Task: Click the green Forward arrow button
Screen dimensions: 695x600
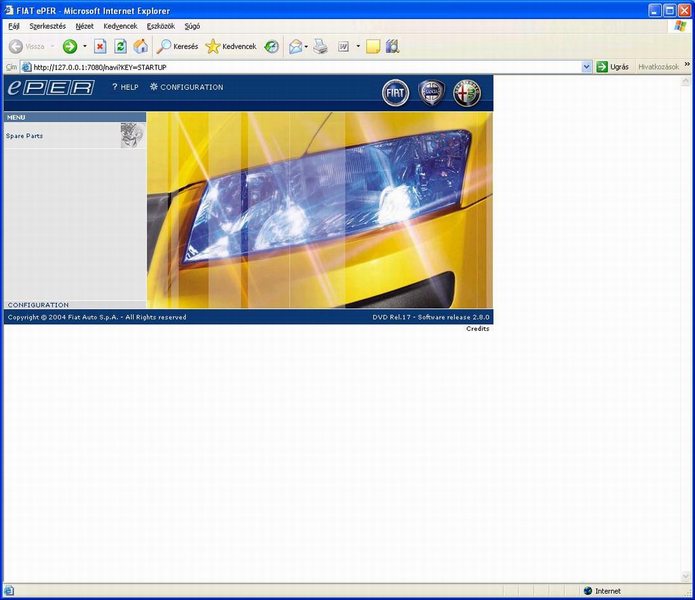Action: click(70, 46)
